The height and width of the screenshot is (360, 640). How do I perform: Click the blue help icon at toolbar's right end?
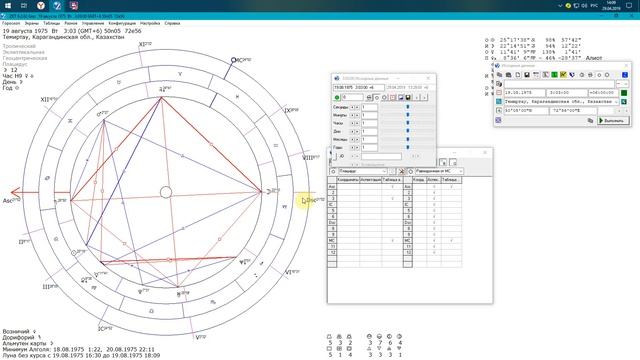tap(625, 75)
